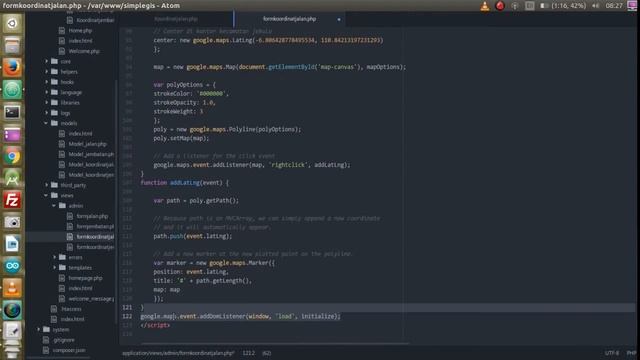Screen dimensions: 640x360
Task: Click the 'poly.setMap(map);' code line
Action: (181, 138)
